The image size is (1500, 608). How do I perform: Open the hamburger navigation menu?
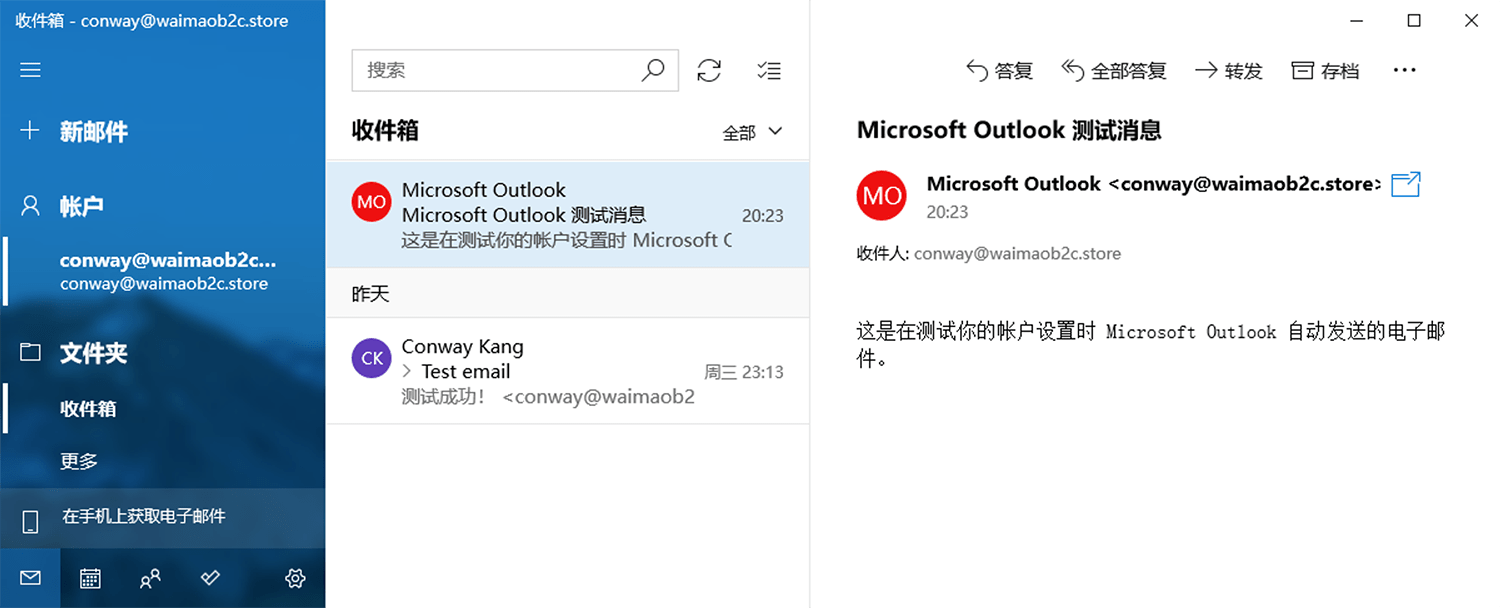coord(30,70)
